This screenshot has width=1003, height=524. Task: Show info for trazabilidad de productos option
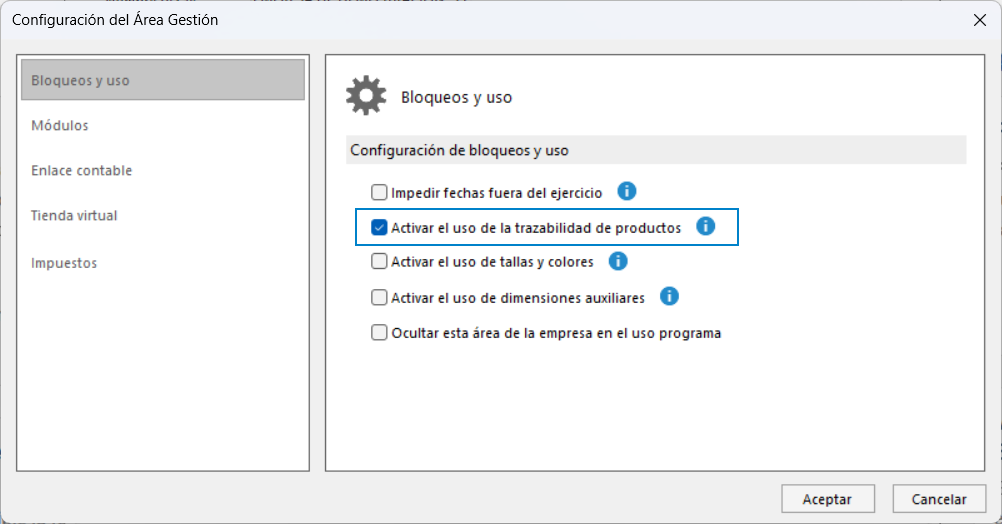(706, 226)
